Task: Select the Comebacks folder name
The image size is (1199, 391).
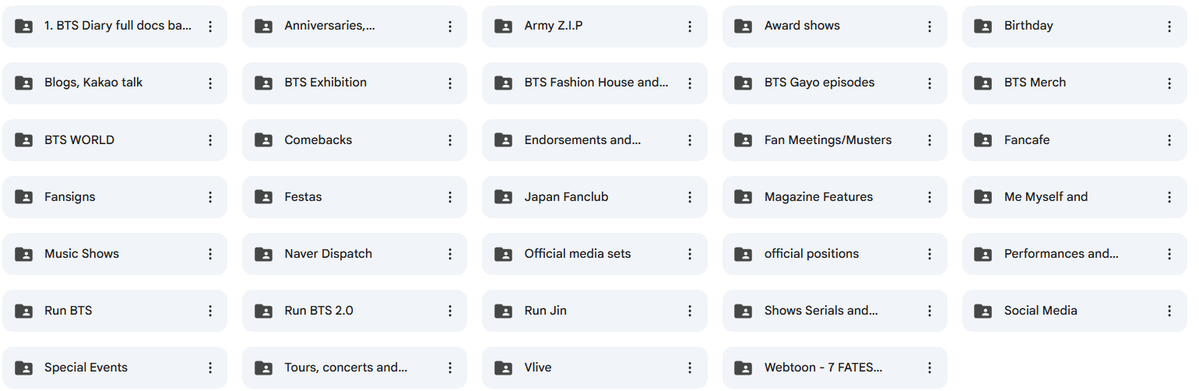Action: point(318,140)
